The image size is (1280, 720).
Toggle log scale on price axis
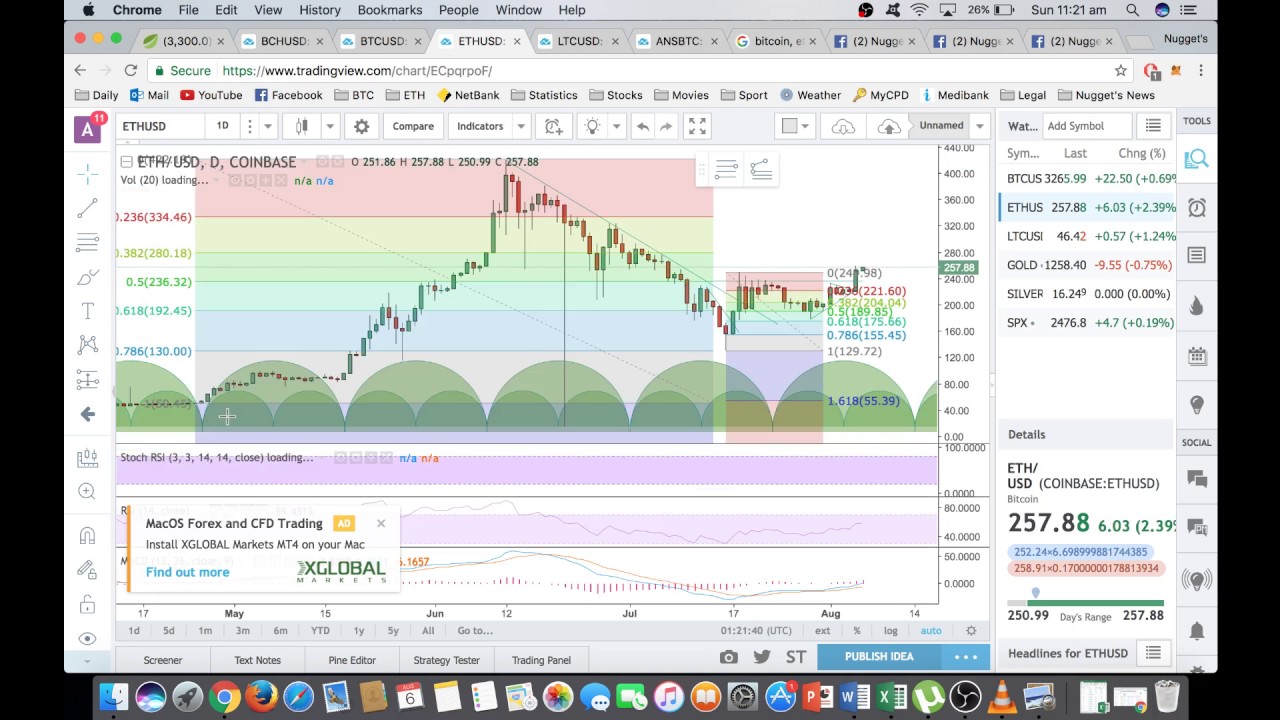(890, 630)
